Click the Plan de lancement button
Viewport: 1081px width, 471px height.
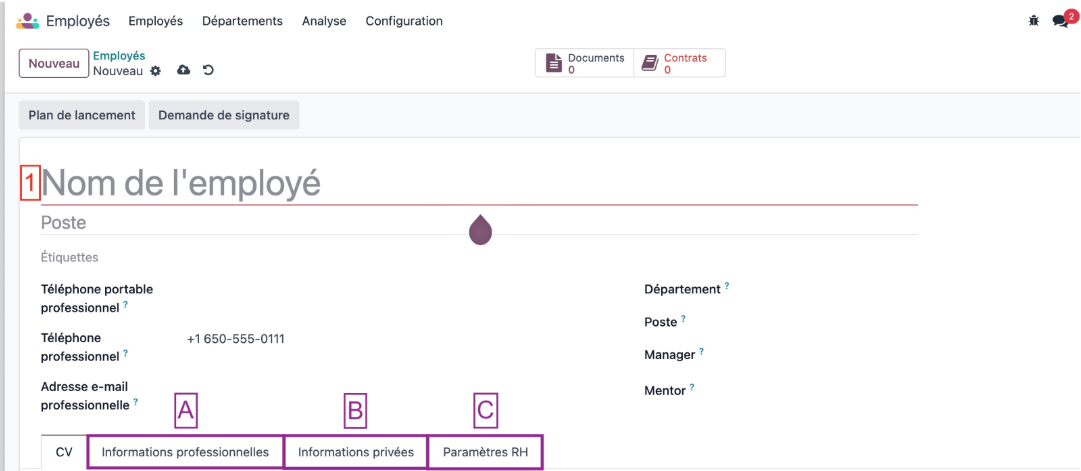(82, 115)
